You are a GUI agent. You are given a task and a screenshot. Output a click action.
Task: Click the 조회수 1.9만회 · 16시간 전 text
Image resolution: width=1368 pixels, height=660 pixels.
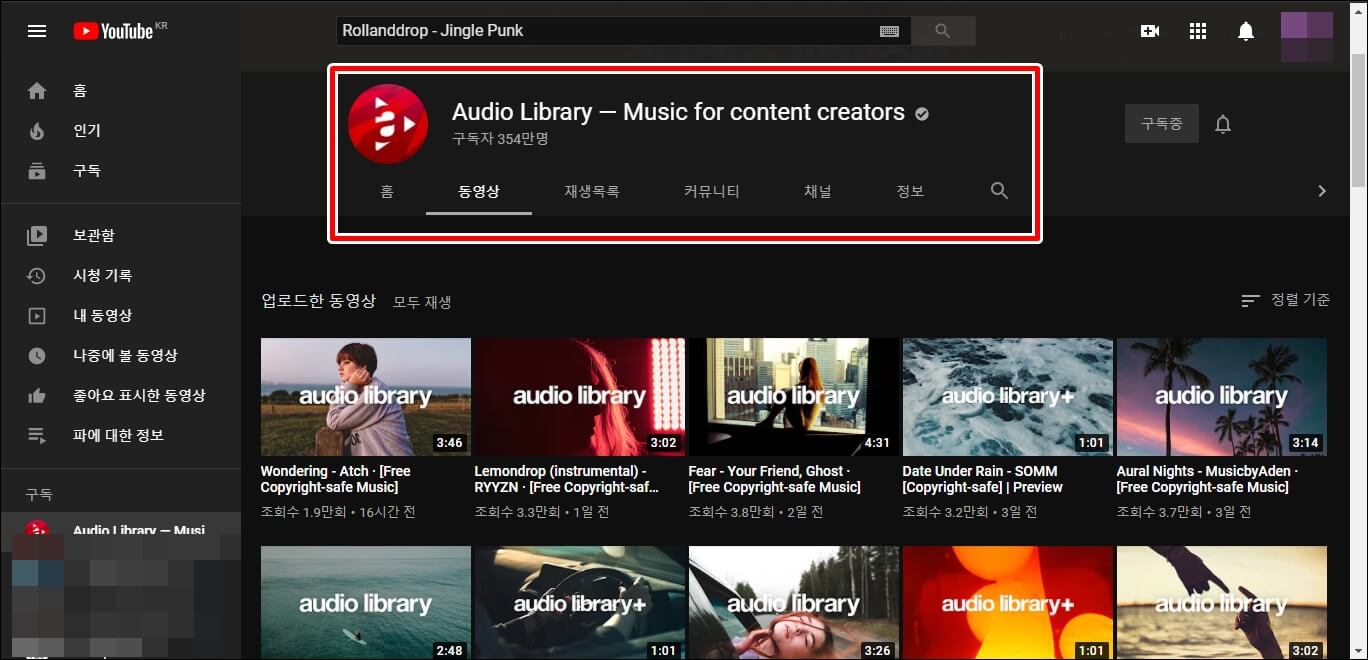click(338, 512)
